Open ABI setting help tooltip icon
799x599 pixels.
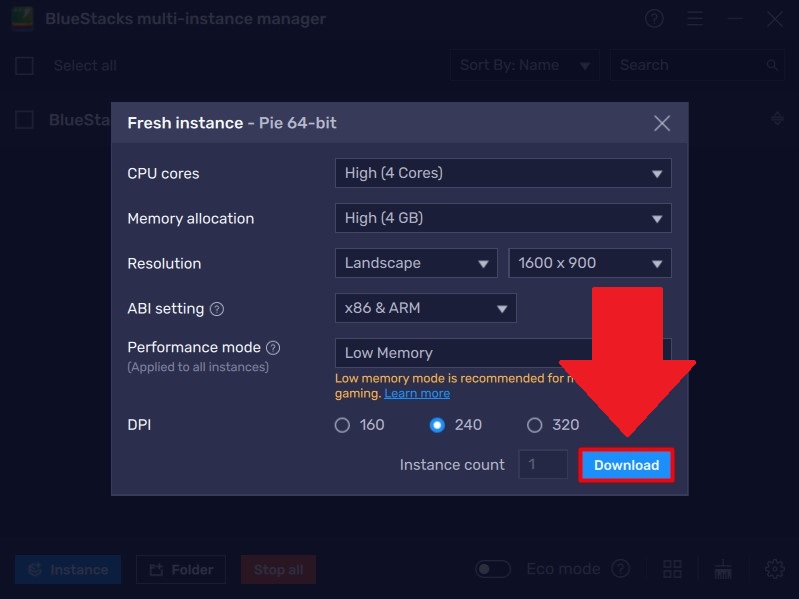pyautogui.click(x=217, y=309)
